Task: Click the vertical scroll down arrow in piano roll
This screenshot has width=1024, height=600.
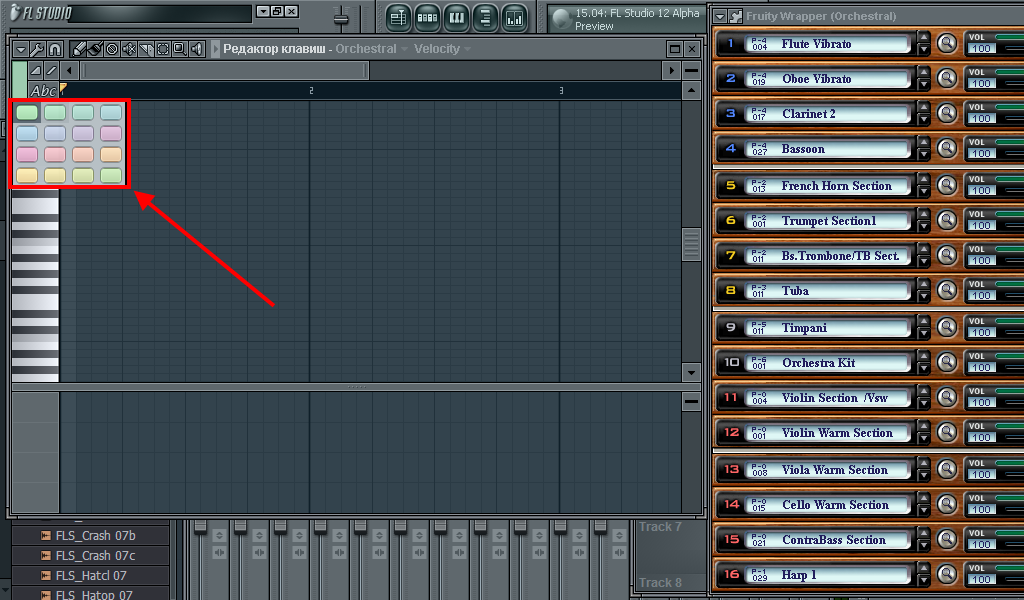Action: 691,373
